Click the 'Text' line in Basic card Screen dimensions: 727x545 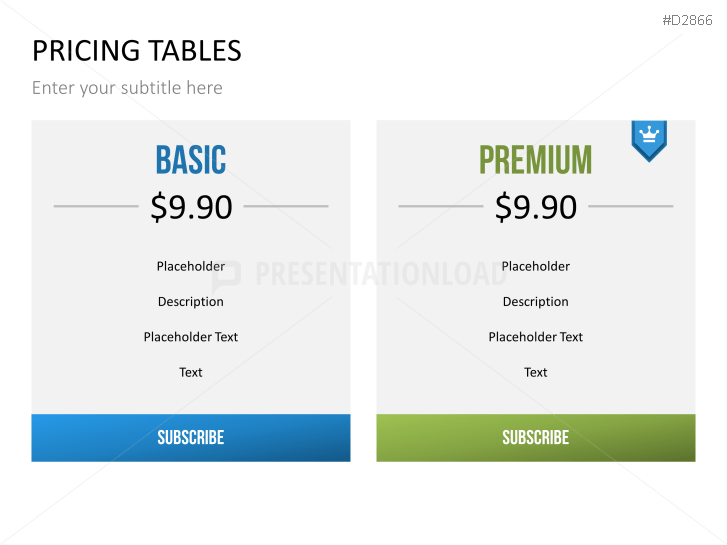click(x=191, y=372)
